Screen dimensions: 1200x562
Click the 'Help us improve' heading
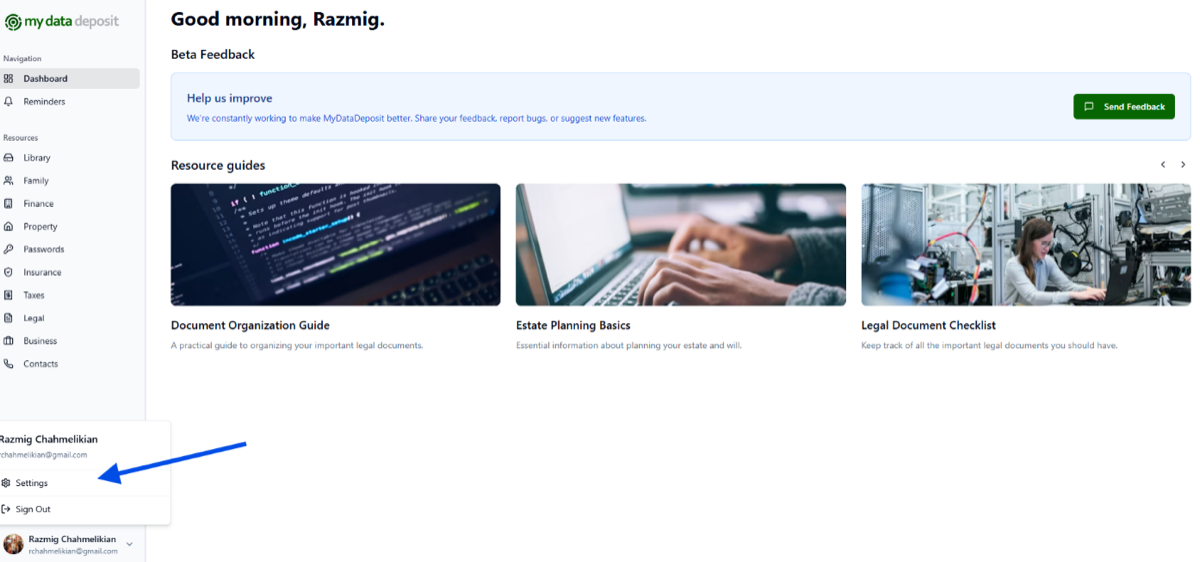point(229,99)
